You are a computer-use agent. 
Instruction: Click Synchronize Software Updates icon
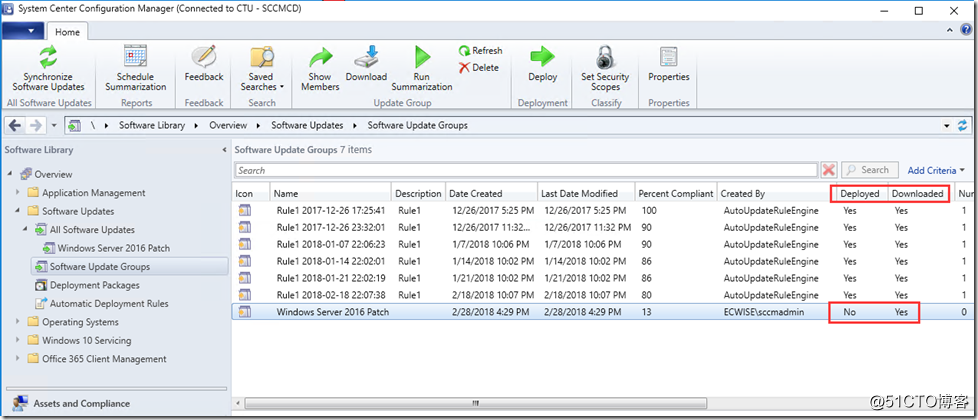coord(48,57)
